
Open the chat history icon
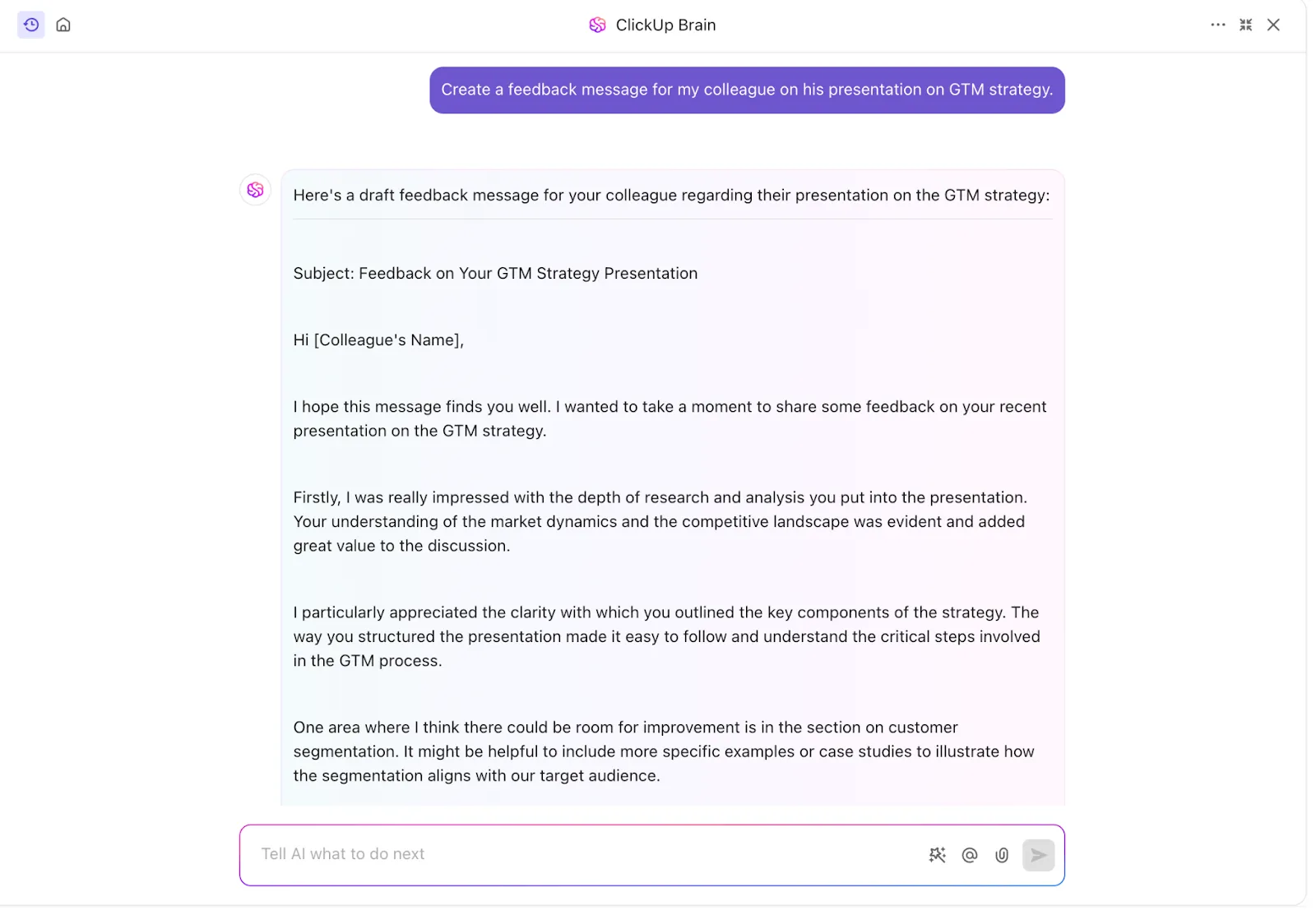click(31, 25)
